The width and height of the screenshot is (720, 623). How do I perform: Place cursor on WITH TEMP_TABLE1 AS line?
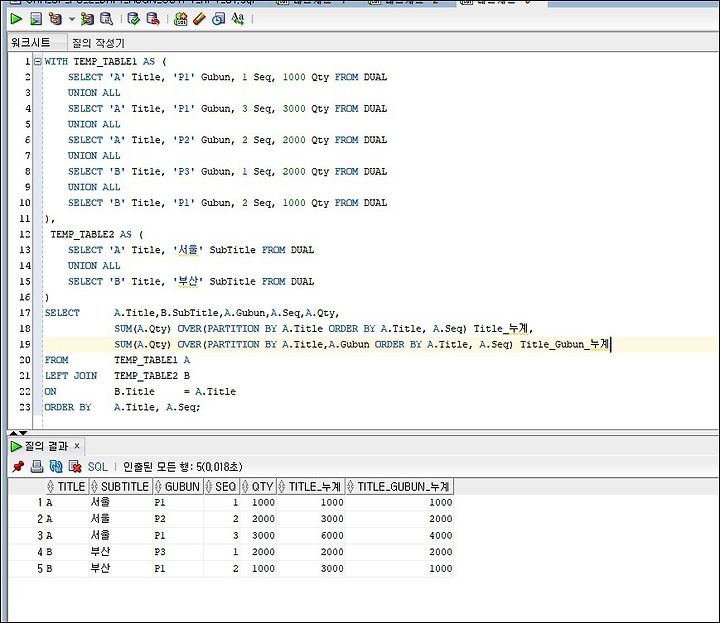[106, 62]
